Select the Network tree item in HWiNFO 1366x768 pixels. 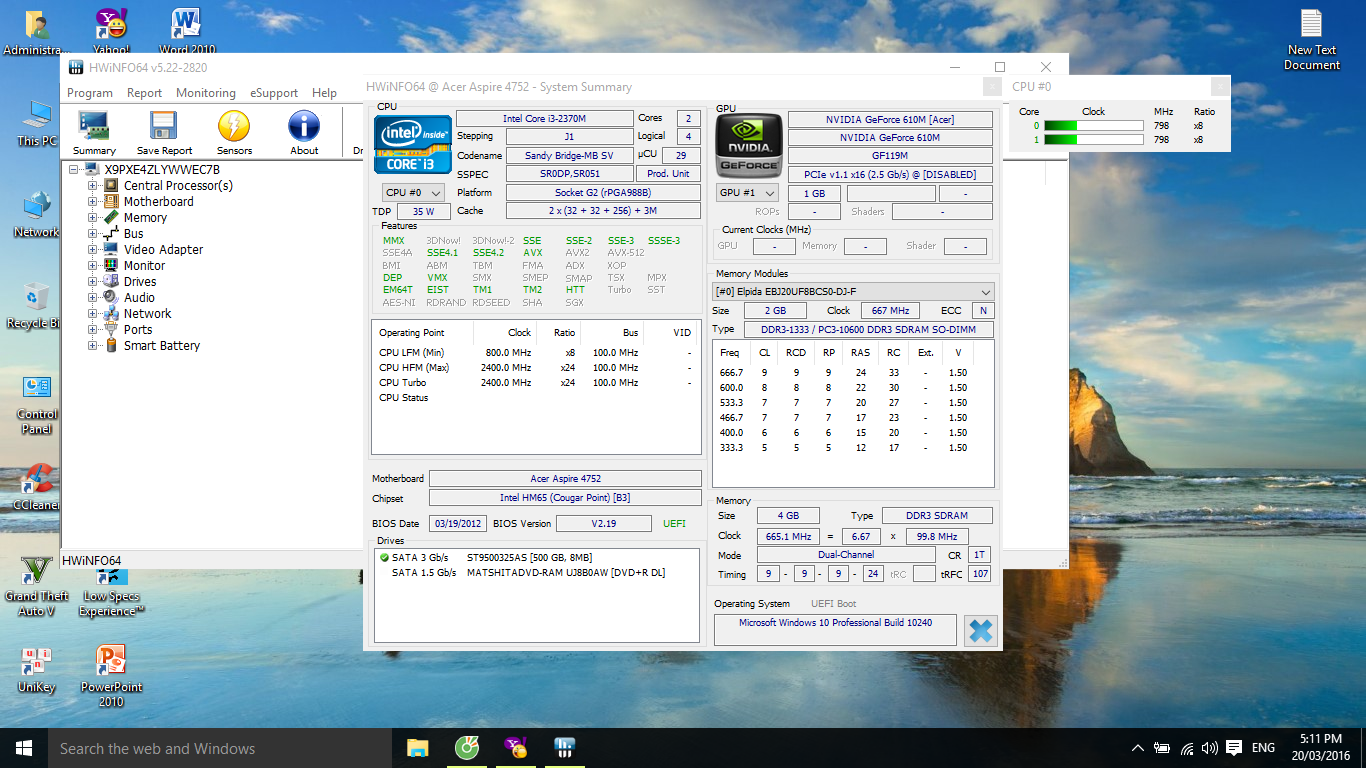click(148, 314)
